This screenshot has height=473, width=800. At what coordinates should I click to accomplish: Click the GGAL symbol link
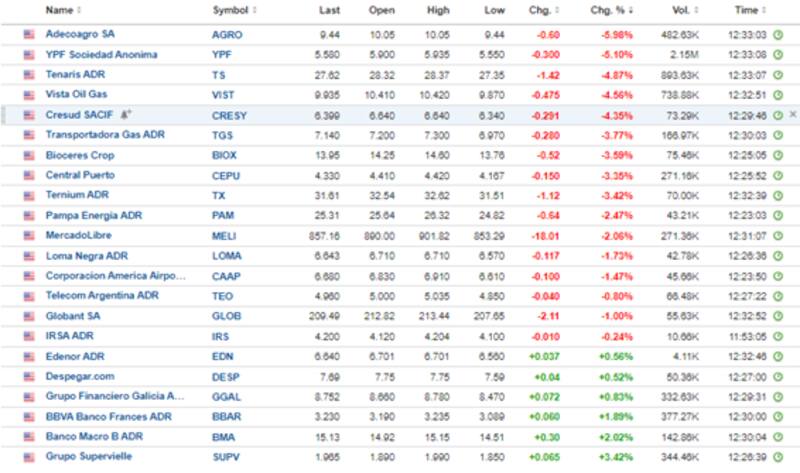click(x=225, y=396)
